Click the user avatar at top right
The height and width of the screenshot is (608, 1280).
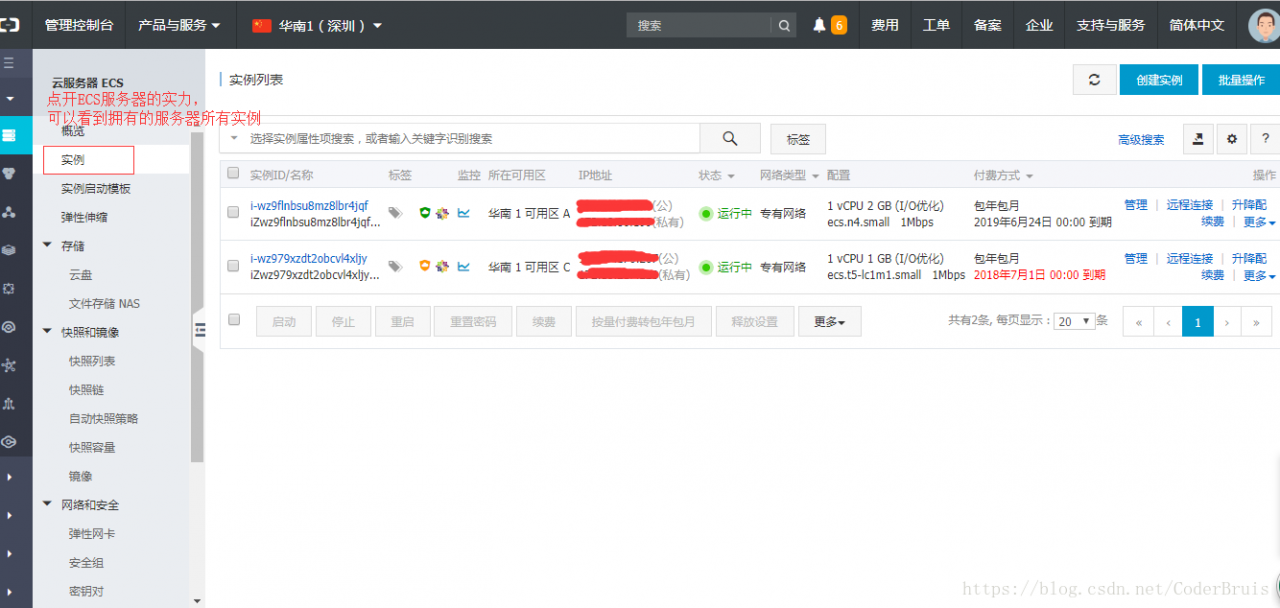click(1264, 25)
